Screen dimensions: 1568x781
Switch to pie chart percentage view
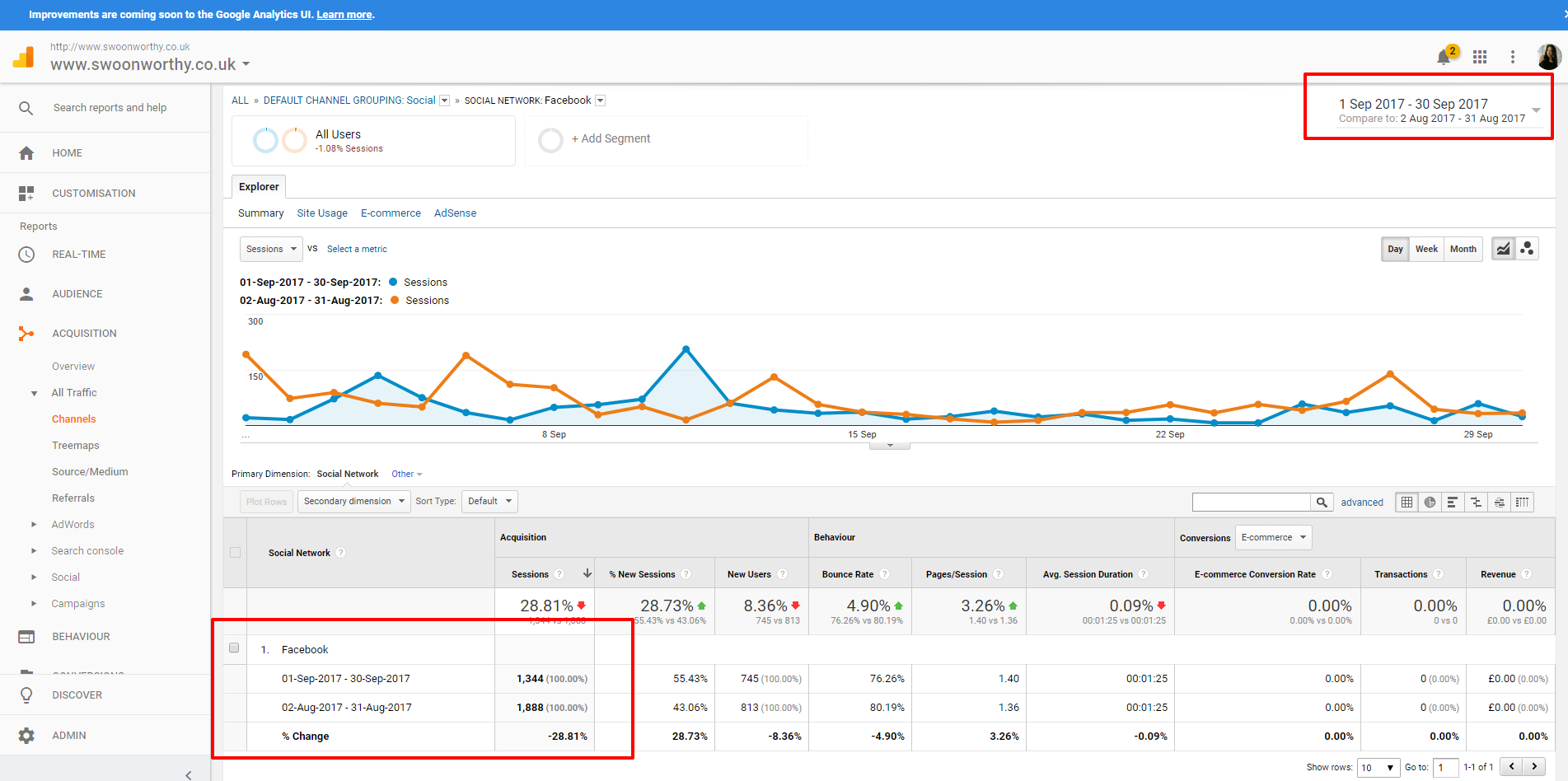point(1430,502)
